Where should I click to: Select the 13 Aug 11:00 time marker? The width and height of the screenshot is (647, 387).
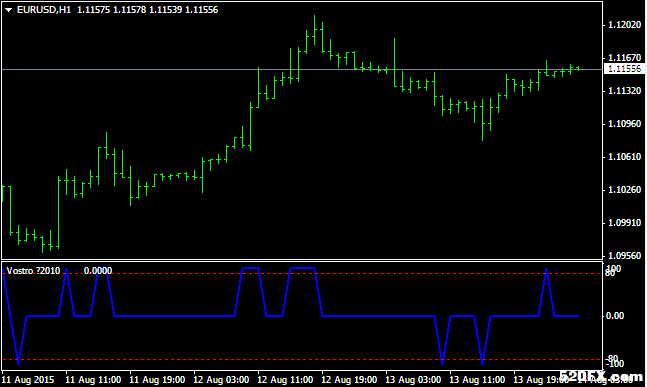pos(477,380)
